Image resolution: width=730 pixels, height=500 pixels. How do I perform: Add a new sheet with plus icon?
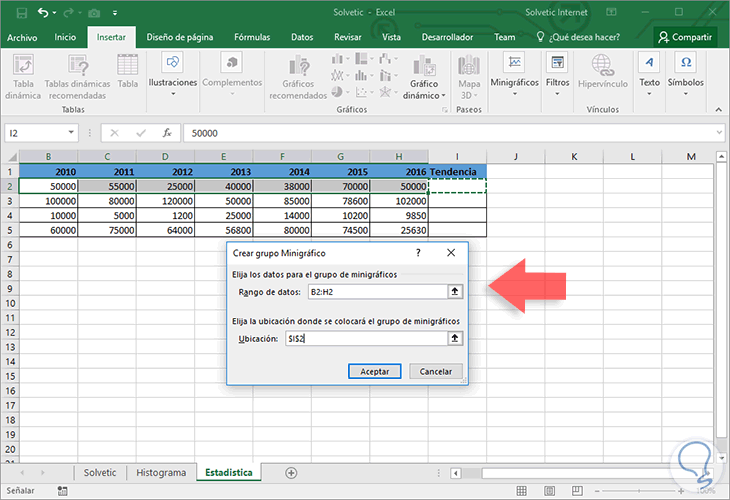point(291,472)
